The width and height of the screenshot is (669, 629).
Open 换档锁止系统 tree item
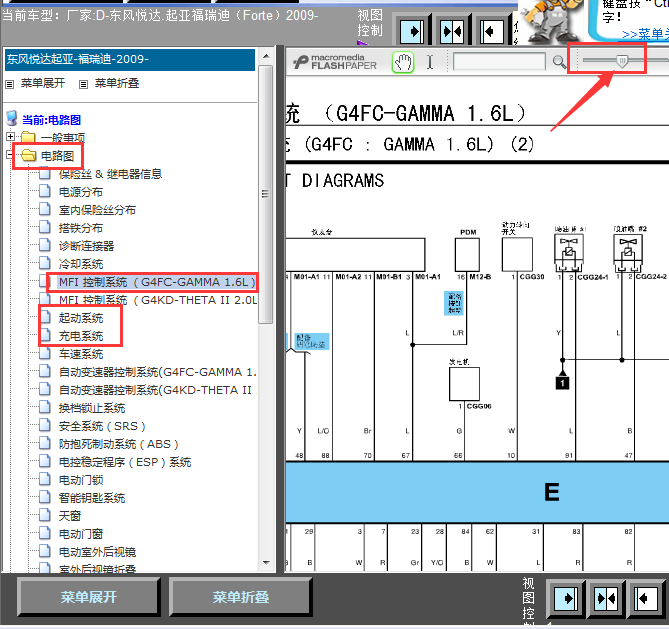coord(92,408)
